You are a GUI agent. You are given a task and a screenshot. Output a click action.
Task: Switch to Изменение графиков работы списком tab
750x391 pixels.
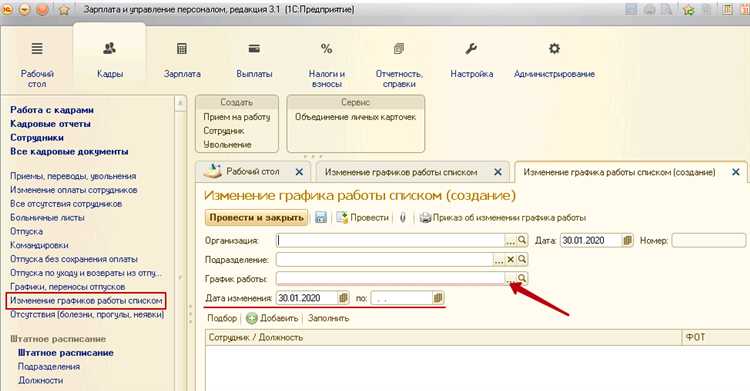pyautogui.click(x=401, y=172)
